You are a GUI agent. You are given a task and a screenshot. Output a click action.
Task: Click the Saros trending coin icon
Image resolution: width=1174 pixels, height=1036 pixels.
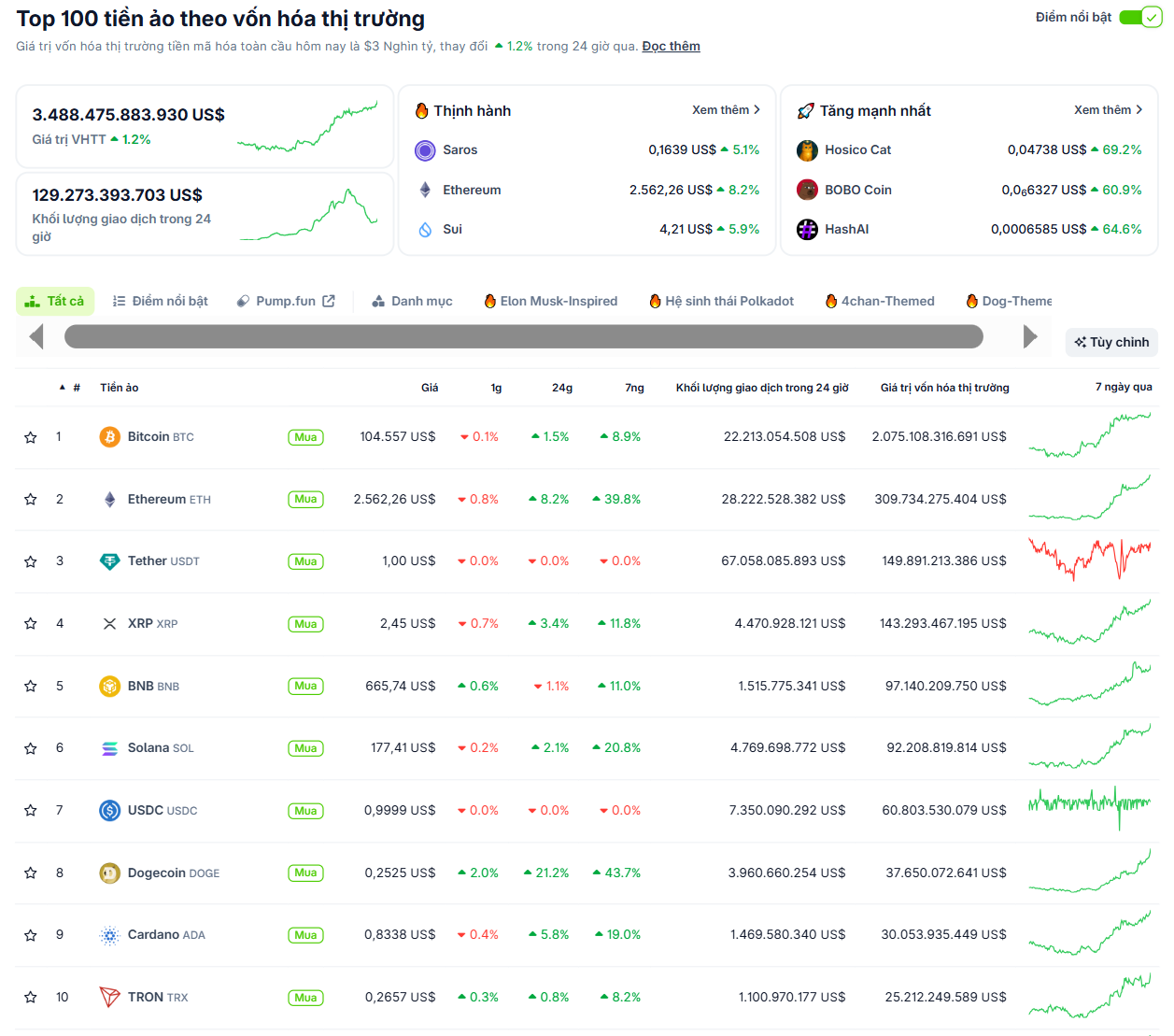pos(425,150)
